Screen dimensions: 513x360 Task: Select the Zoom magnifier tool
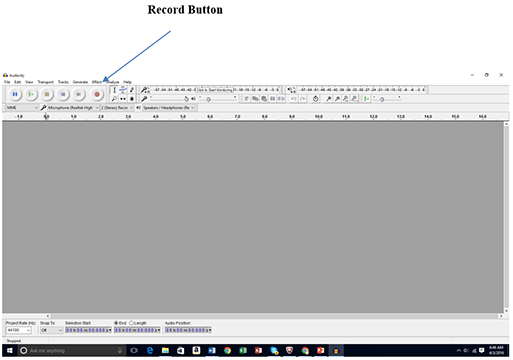pyautogui.click(x=114, y=99)
